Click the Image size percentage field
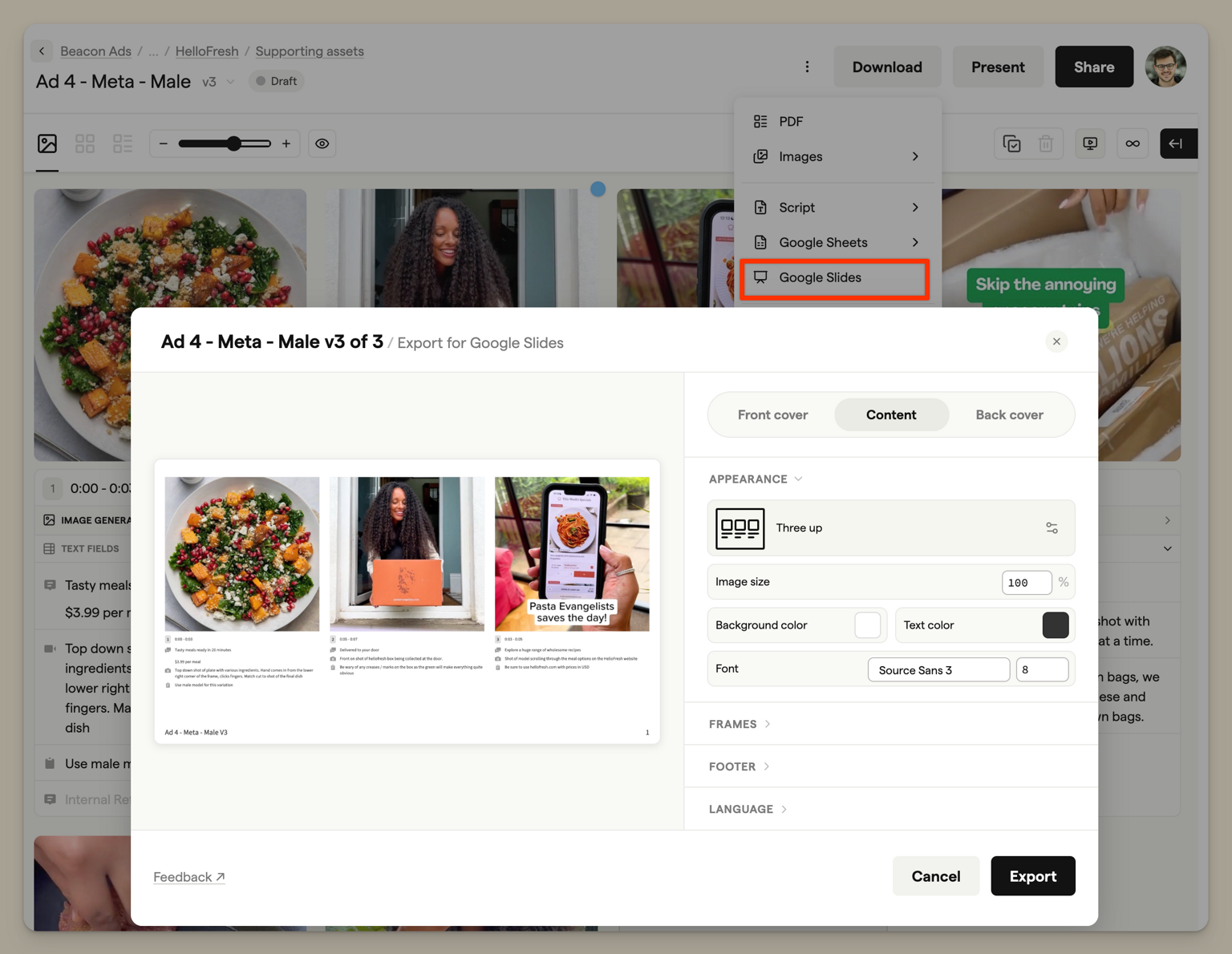Viewport: 1232px width, 954px height. (1026, 582)
